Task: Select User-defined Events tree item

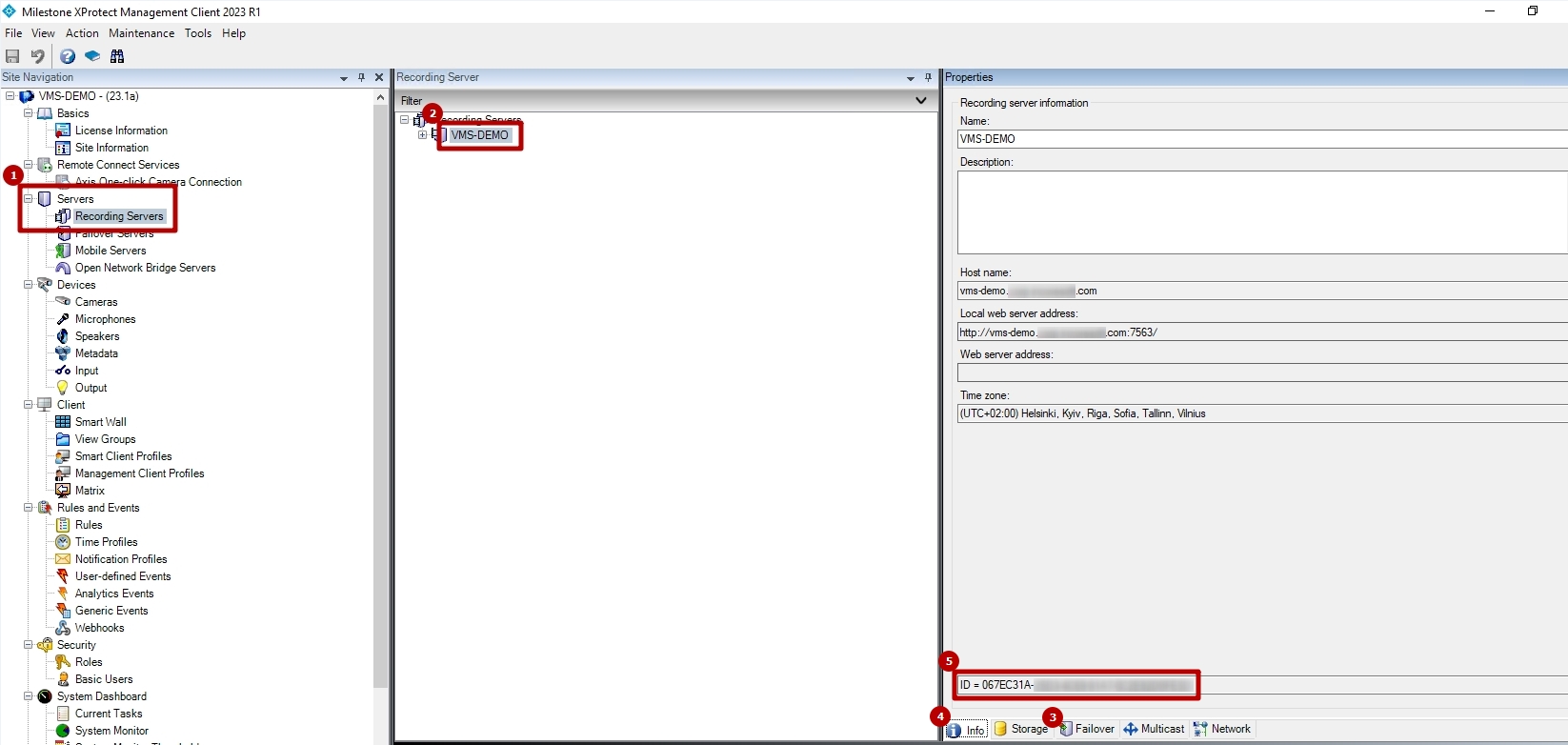Action: pyautogui.click(x=123, y=576)
